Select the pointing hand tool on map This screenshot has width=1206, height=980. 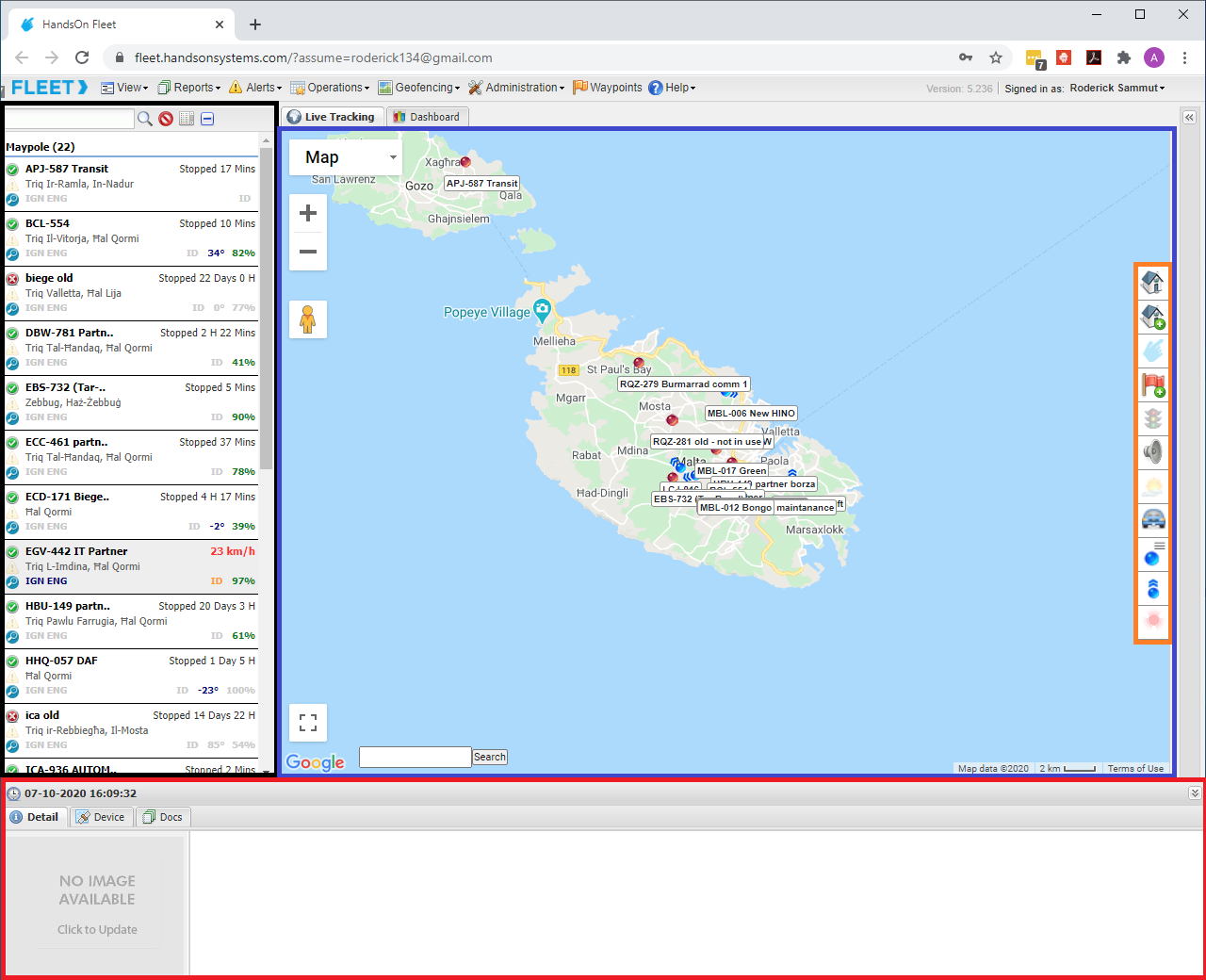click(x=1152, y=351)
